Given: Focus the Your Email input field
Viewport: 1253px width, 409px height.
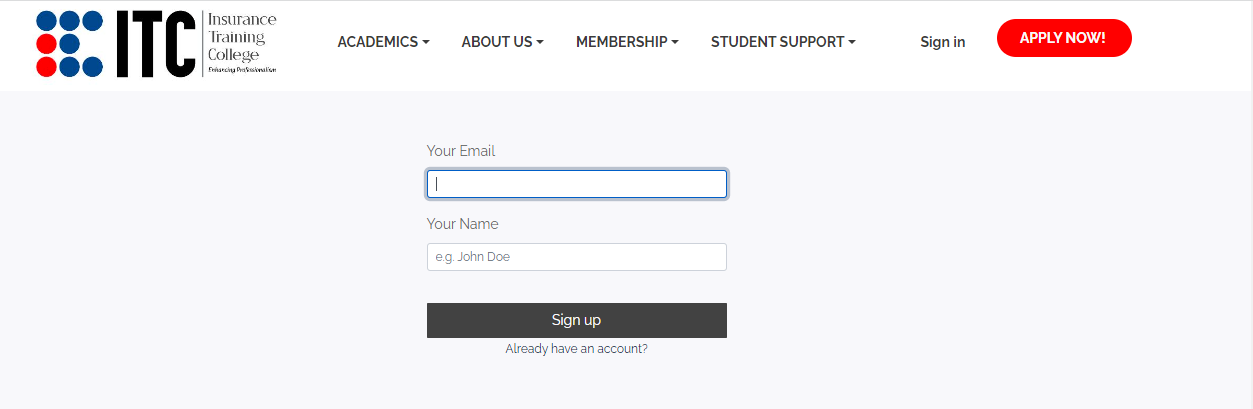Looking at the screenshot, I should (x=576, y=184).
